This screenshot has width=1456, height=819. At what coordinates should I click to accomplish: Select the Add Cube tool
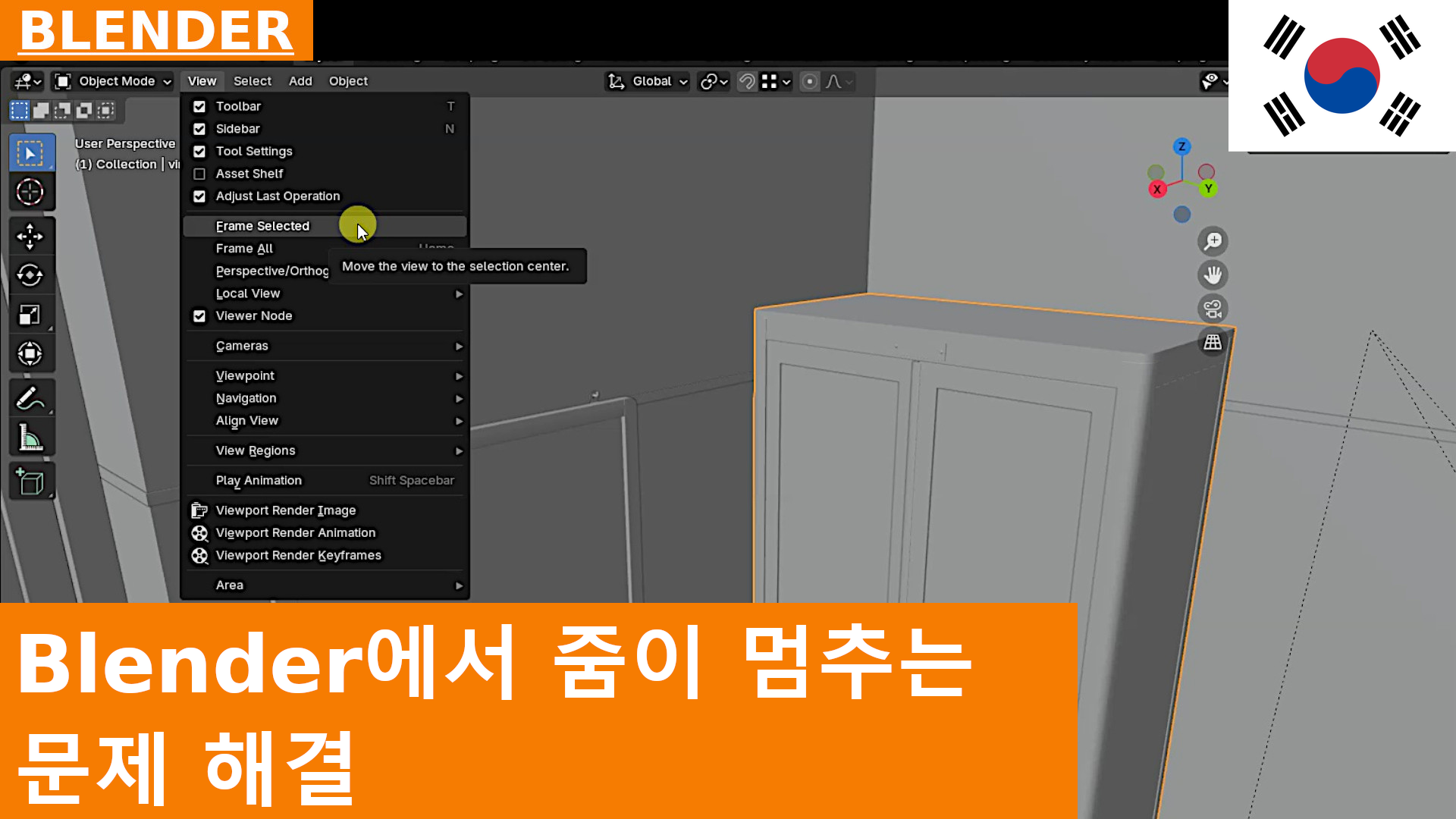[x=31, y=482]
